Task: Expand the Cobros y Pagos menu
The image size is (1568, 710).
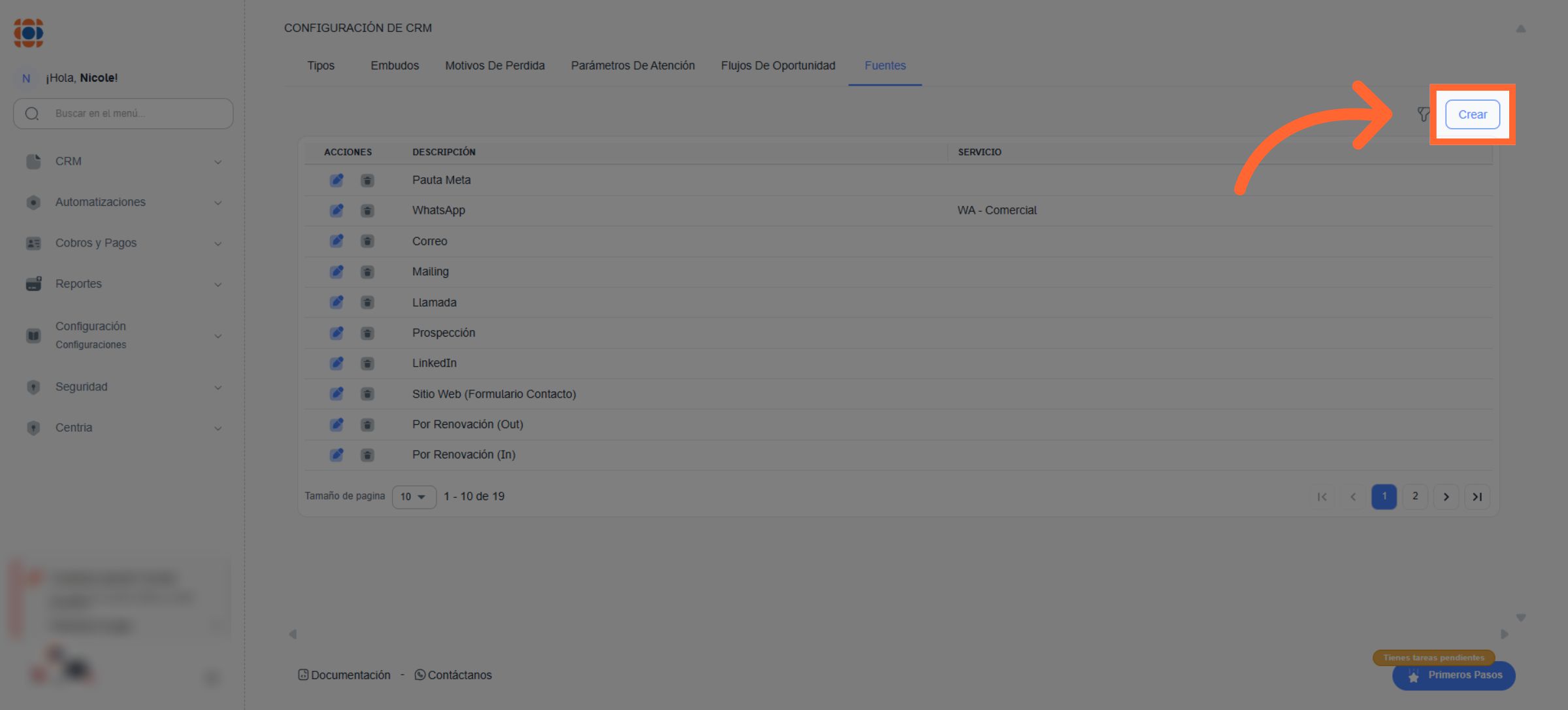Action: tap(123, 243)
